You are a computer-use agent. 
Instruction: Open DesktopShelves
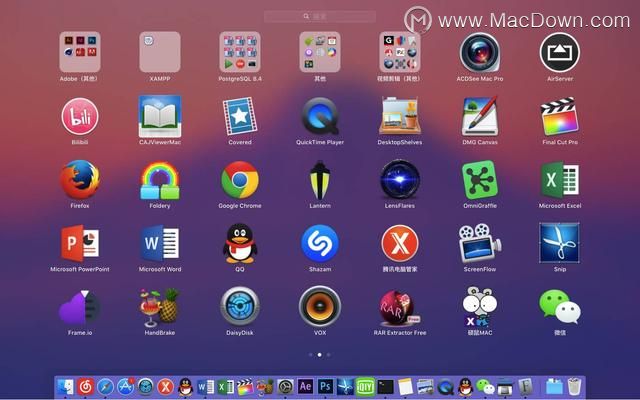click(x=400, y=116)
